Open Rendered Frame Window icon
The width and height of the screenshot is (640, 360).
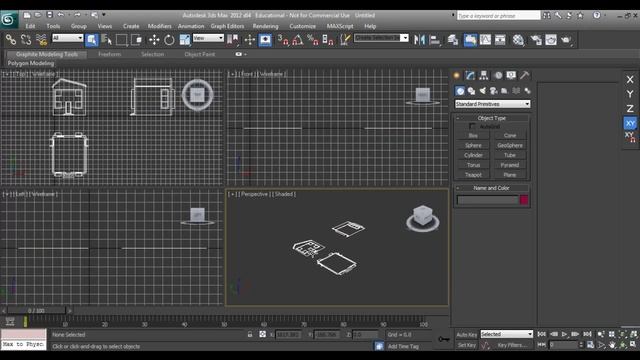tap(551, 40)
